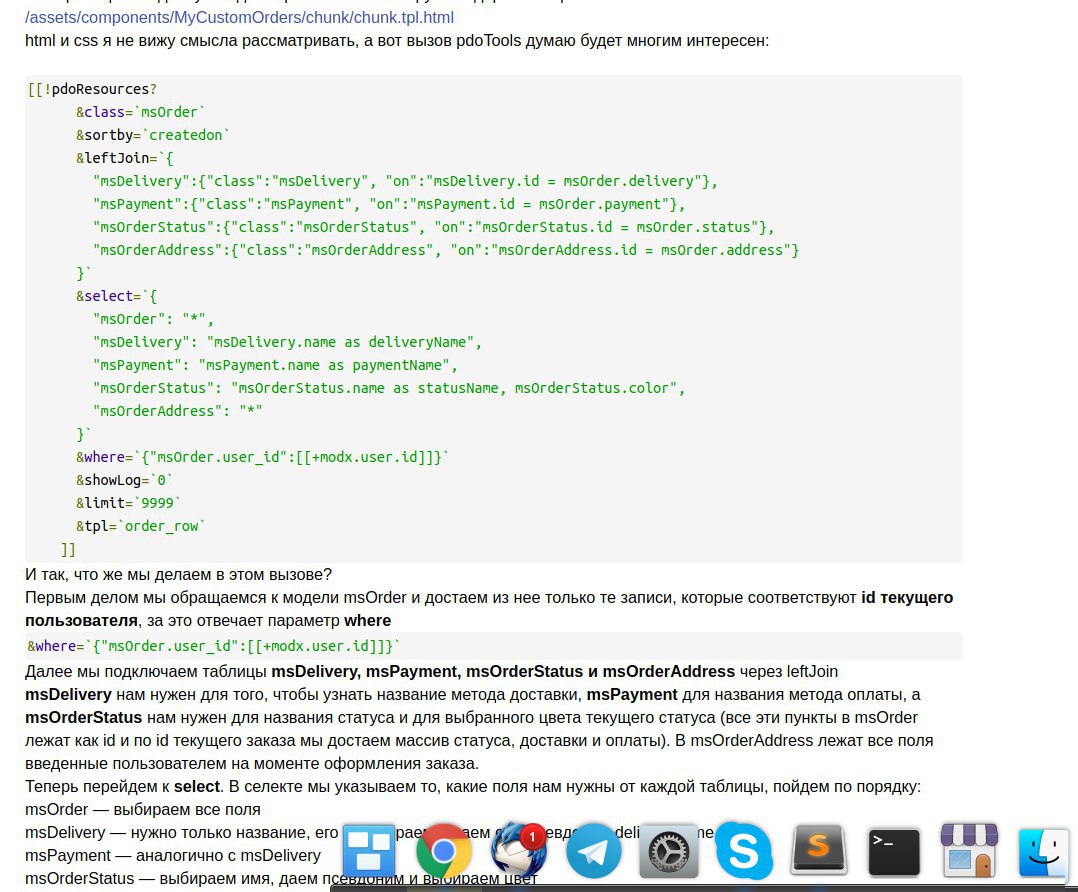1078x892 pixels.
Task: Open Sublime Text from the dock
Action: coord(818,850)
